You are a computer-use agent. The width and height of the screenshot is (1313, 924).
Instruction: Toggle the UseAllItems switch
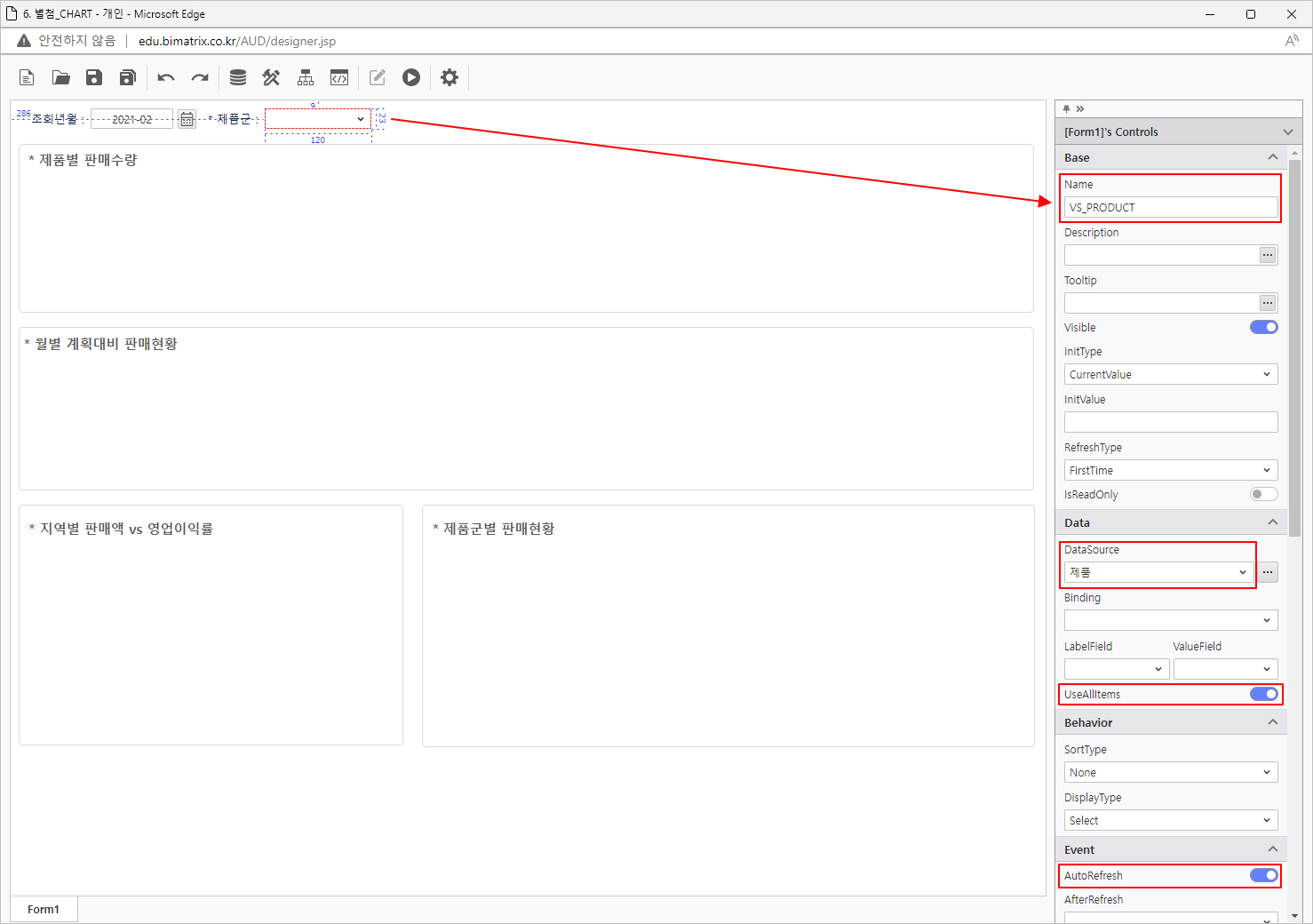click(x=1263, y=694)
